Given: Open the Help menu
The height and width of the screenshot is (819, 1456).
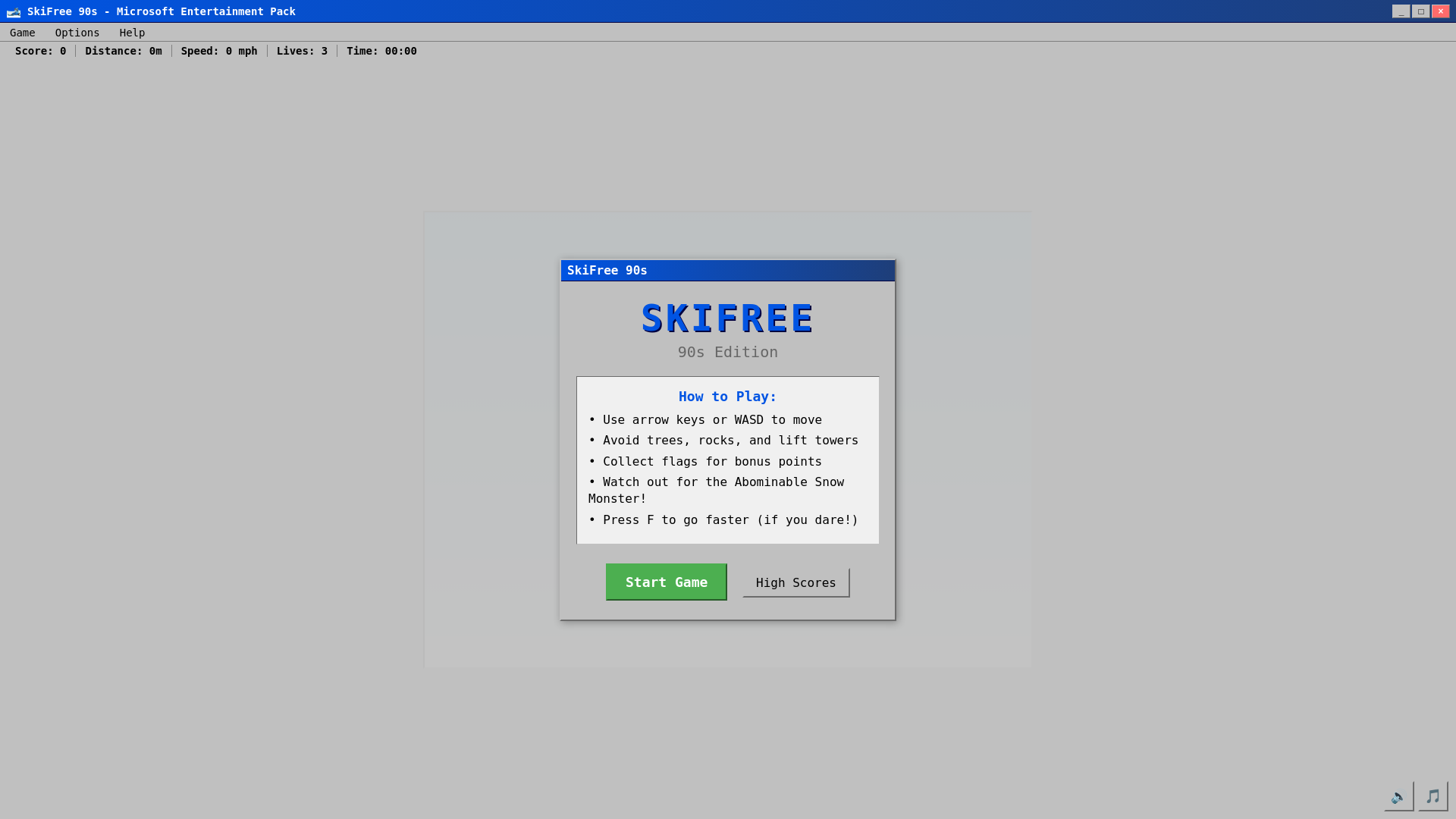Looking at the screenshot, I should click(x=132, y=33).
